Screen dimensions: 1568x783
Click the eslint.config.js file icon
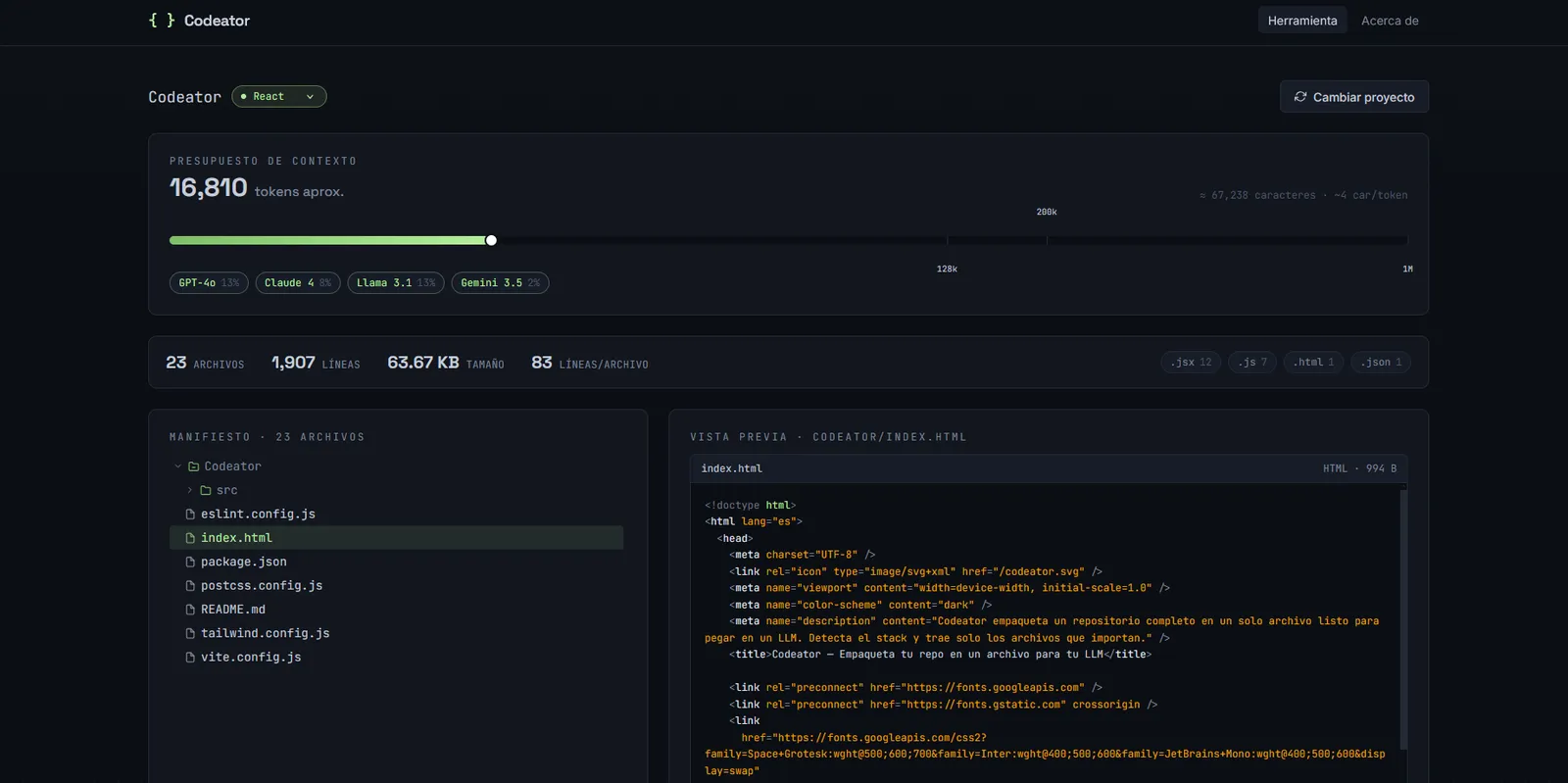pyautogui.click(x=190, y=514)
